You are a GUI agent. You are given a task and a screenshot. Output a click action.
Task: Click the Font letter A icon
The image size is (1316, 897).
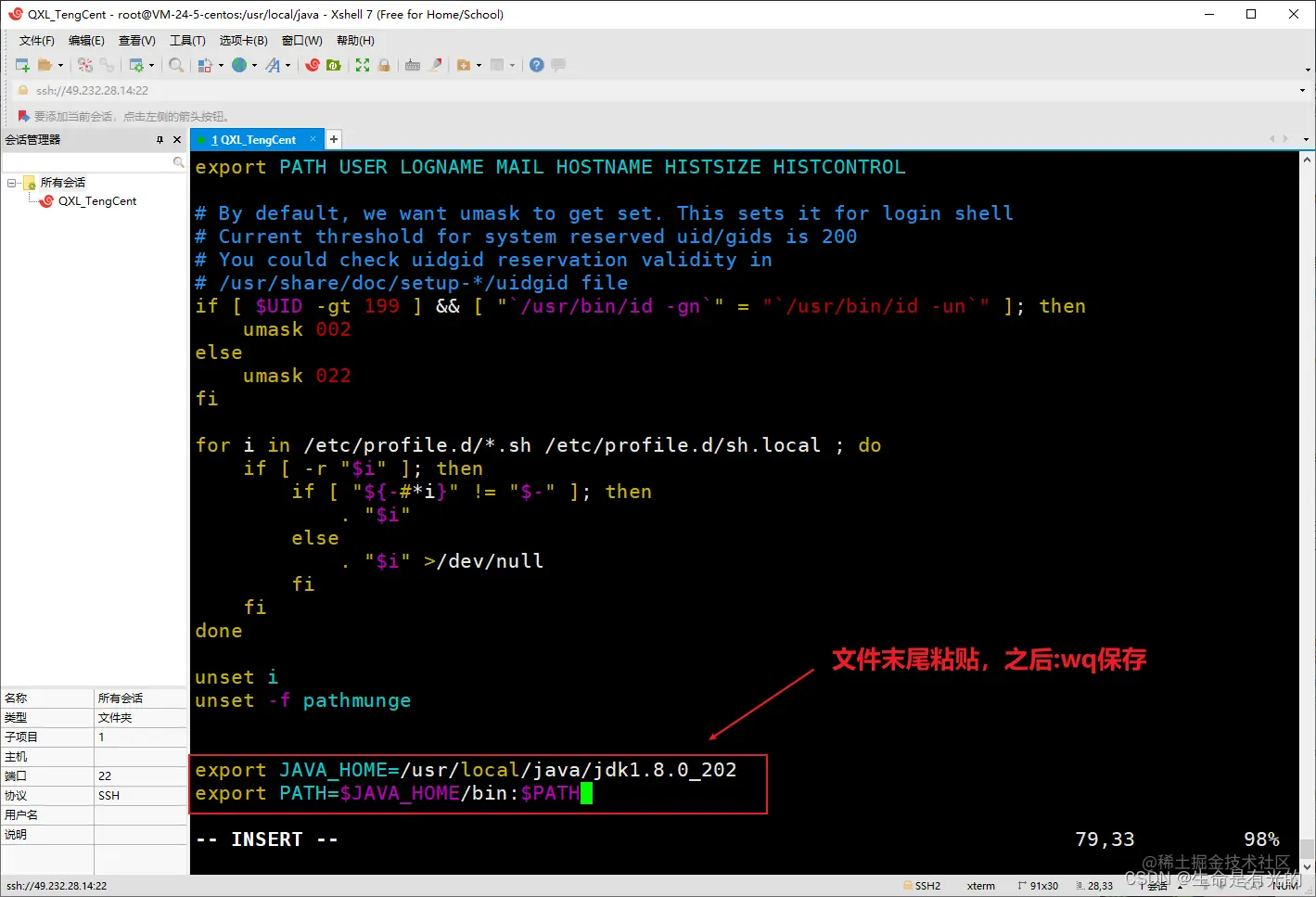(273, 65)
